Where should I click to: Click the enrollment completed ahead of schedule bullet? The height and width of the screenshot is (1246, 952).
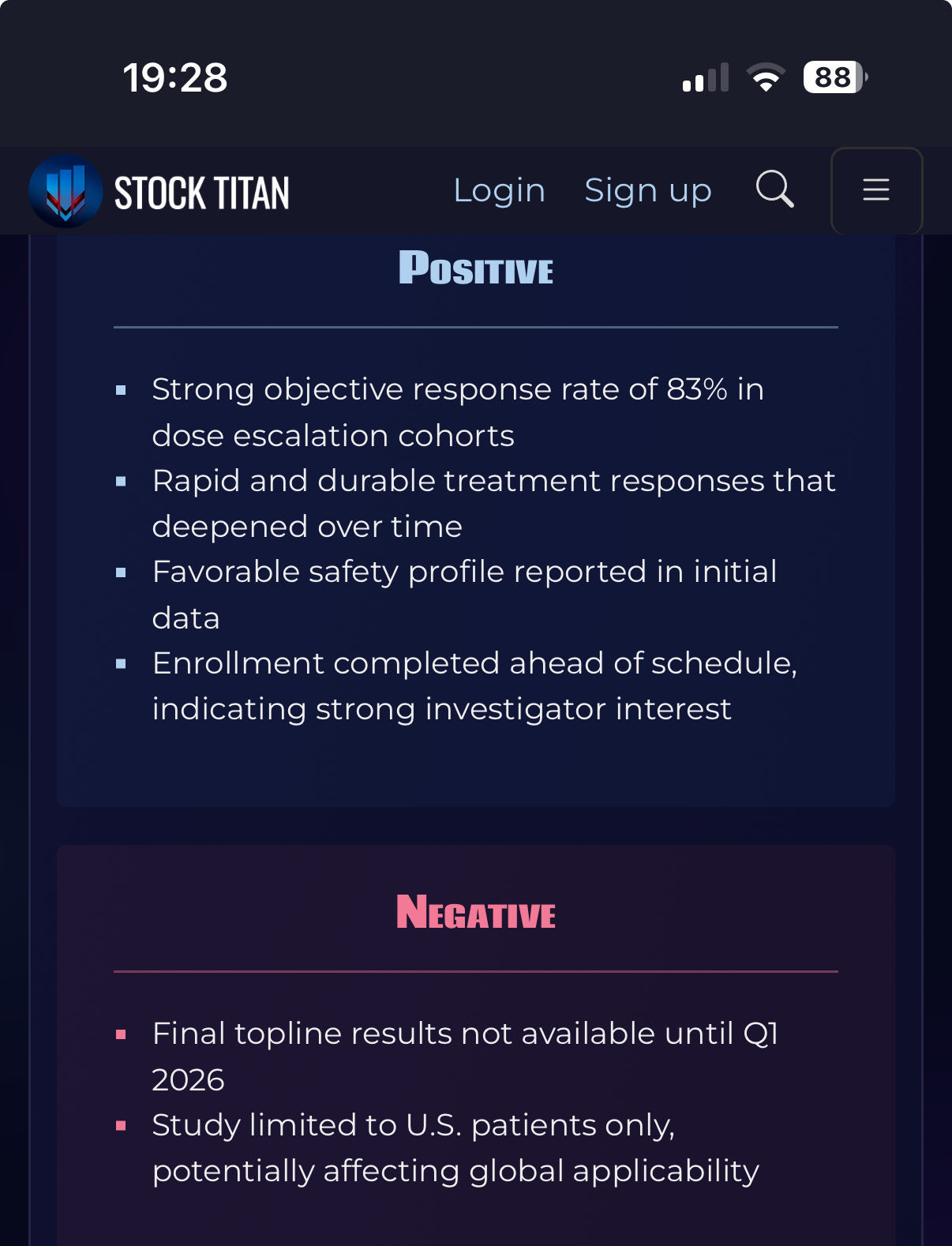(x=474, y=686)
